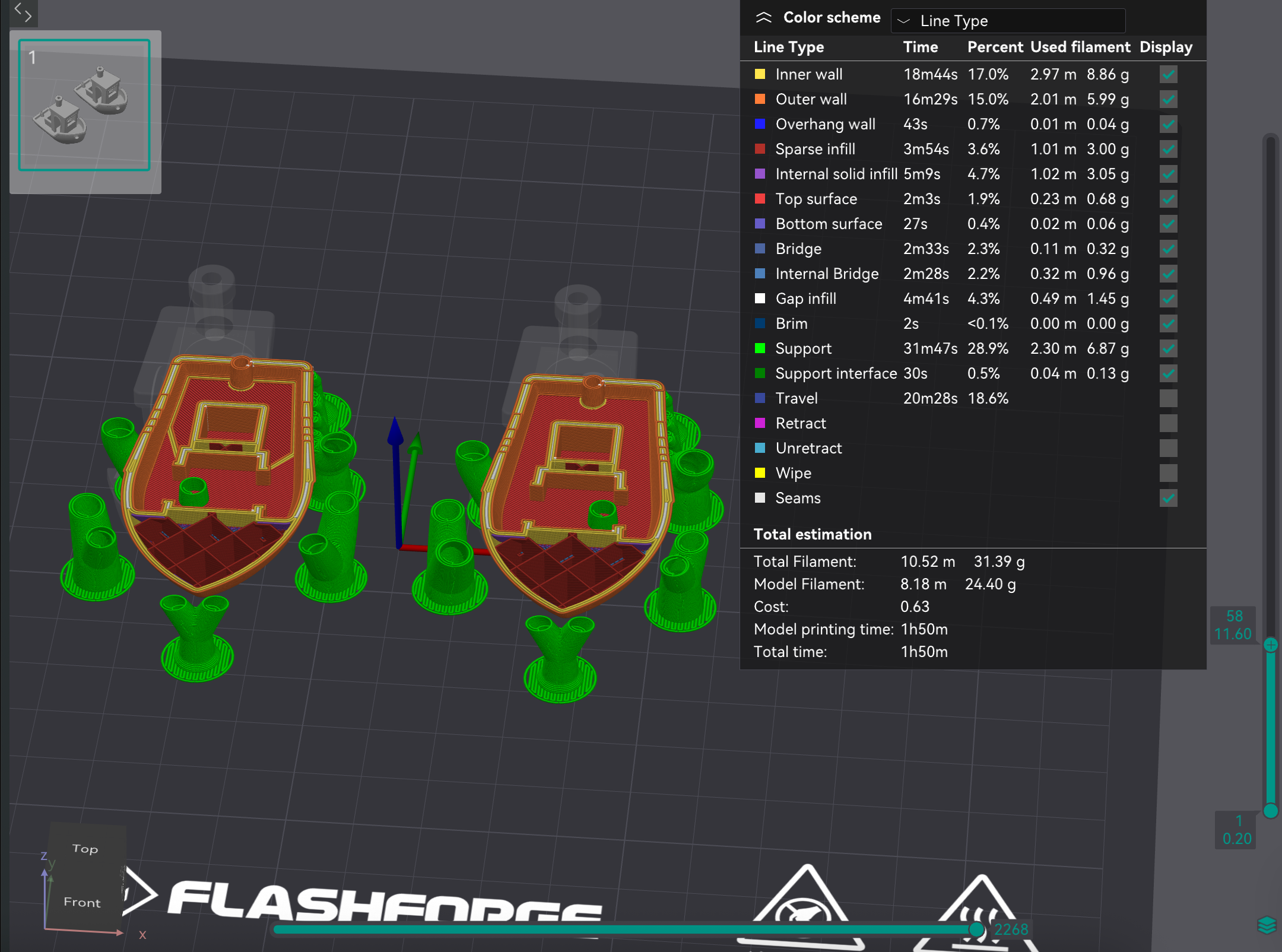Toggle Overhang wall display checkbox
The width and height of the screenshot is (1282, 952).
tap(1168, 124)
